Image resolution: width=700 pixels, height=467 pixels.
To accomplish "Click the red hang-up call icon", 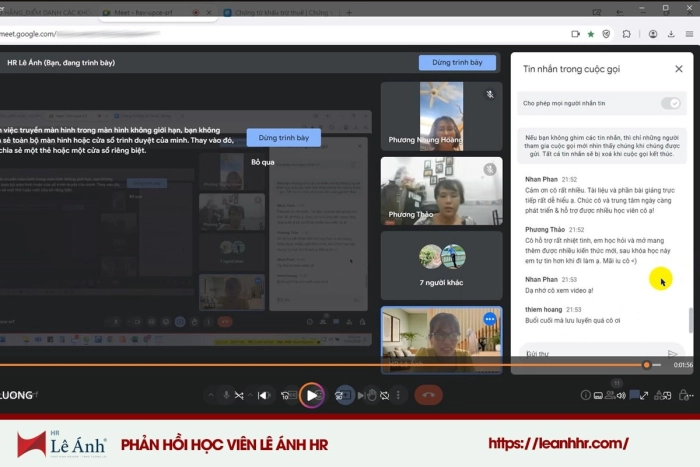I will [x=428, y=395].
